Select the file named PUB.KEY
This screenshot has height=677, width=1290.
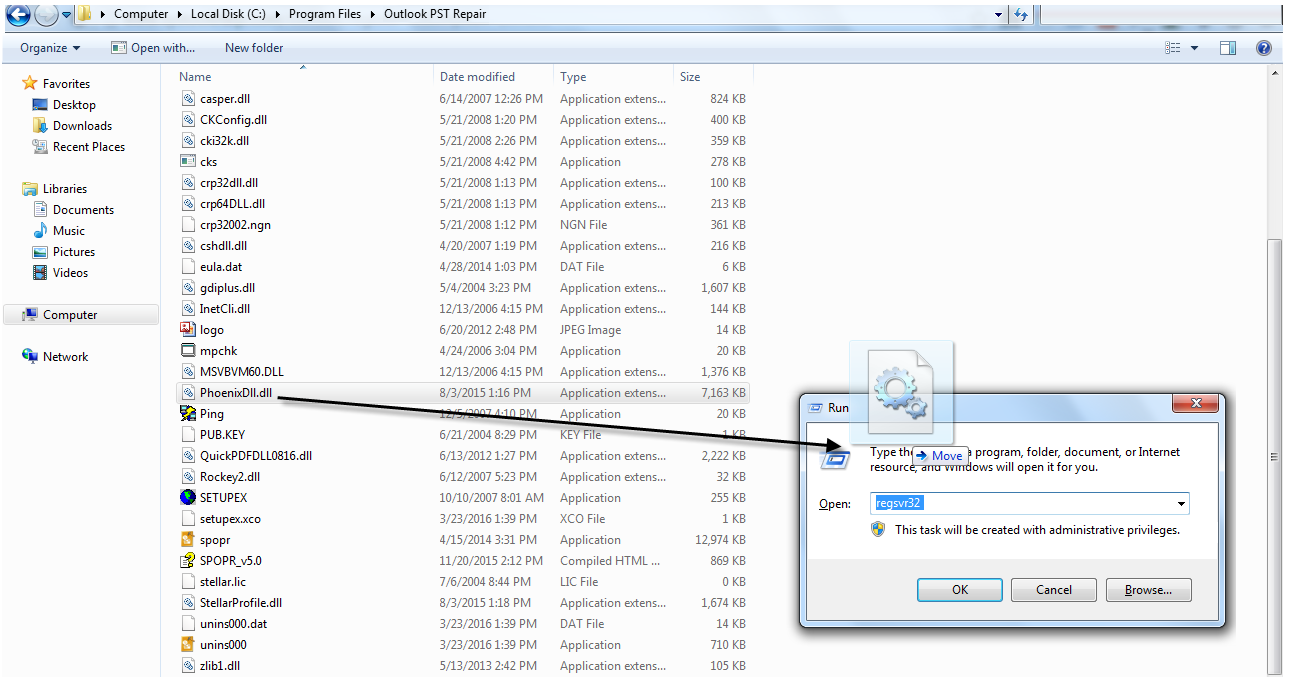(x=222, y=435)
